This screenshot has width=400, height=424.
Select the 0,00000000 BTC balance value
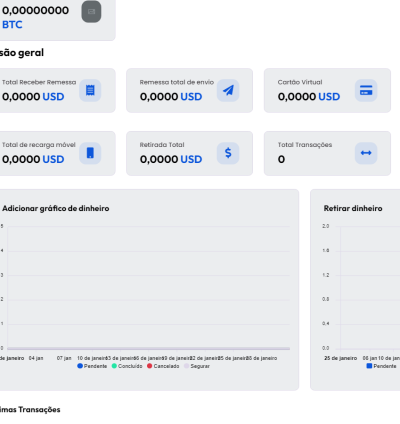tap(35, 11)
